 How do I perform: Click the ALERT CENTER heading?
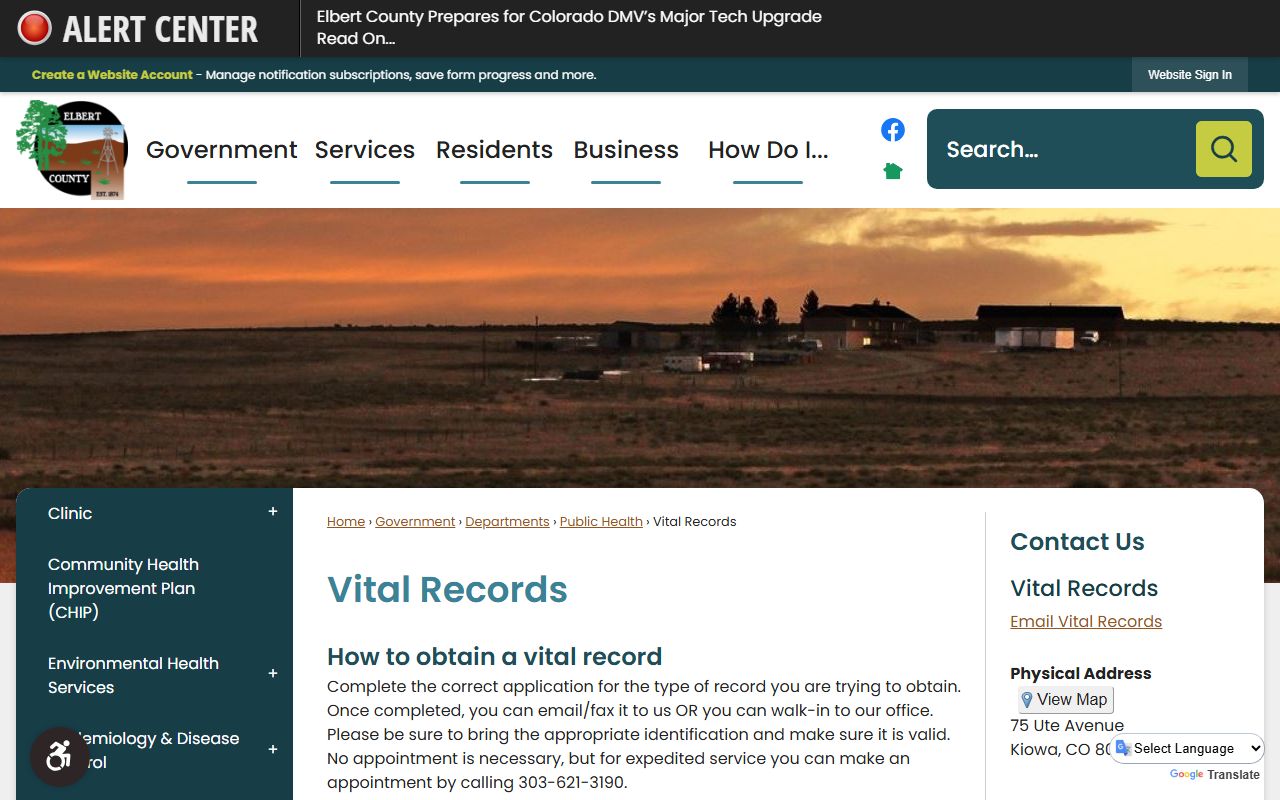pyautogui.click(x=160, y=29)
